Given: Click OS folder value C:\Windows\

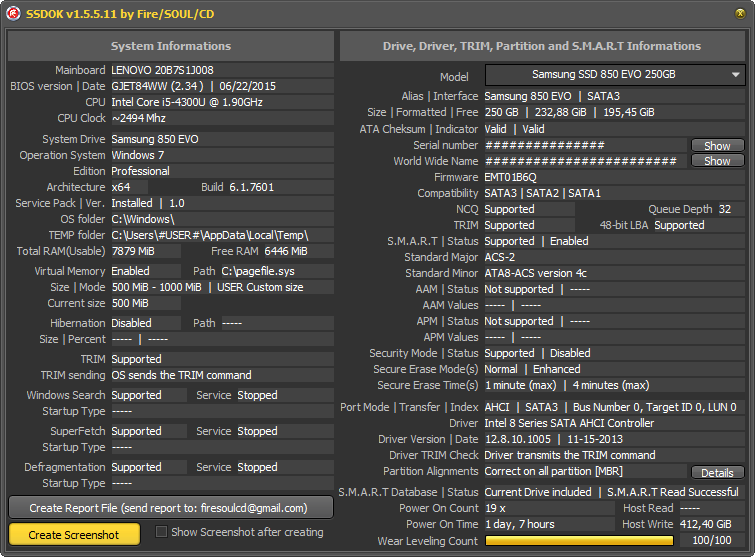Looking at the screenshot, I should coord(143,219).
